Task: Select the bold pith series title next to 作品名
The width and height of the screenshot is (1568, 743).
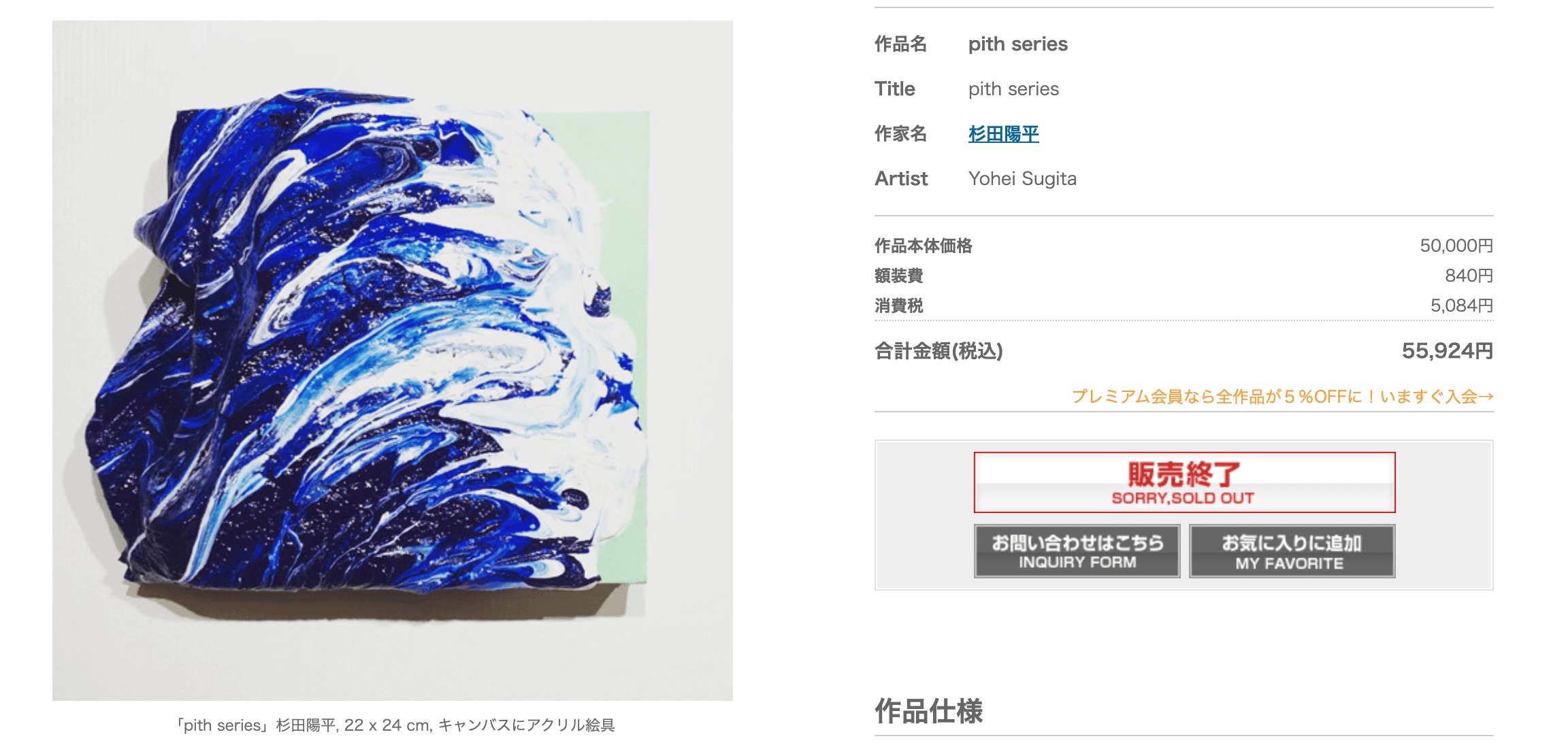Action: click(x=1017, y=44)
